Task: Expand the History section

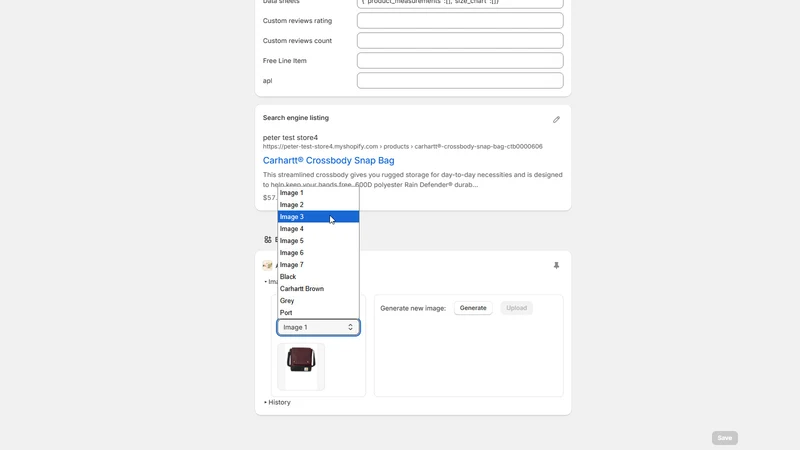Action: click(x=277, y=402)
